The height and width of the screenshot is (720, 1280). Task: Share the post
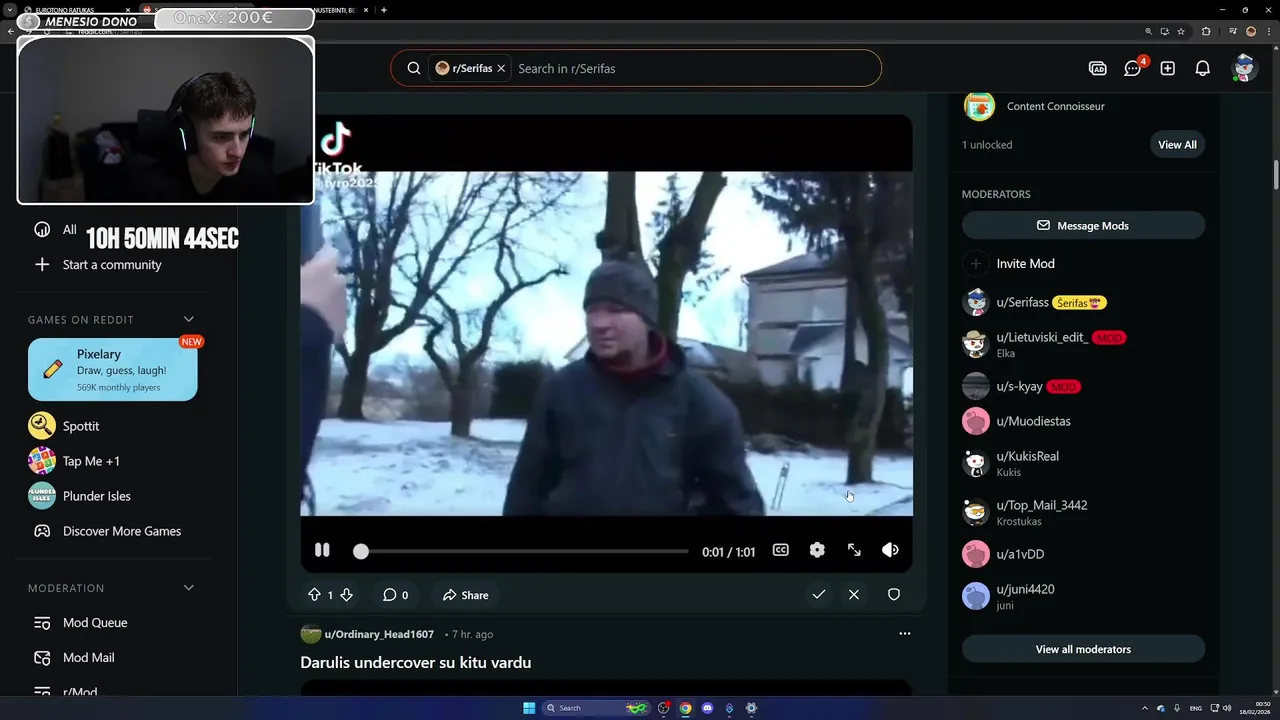[x=465, y=595]
